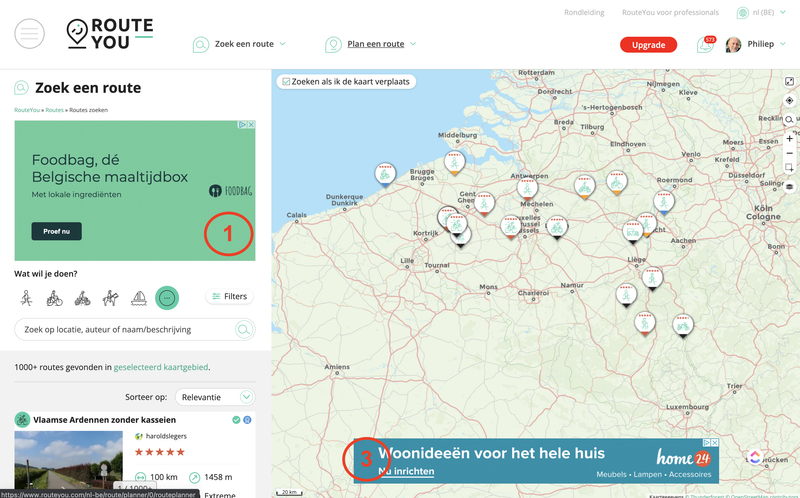This screenshot has width=800, height=498.
Task: Click the 'Zoek een route' page heading
Action: pyautogui.click(x=88, y=88)
